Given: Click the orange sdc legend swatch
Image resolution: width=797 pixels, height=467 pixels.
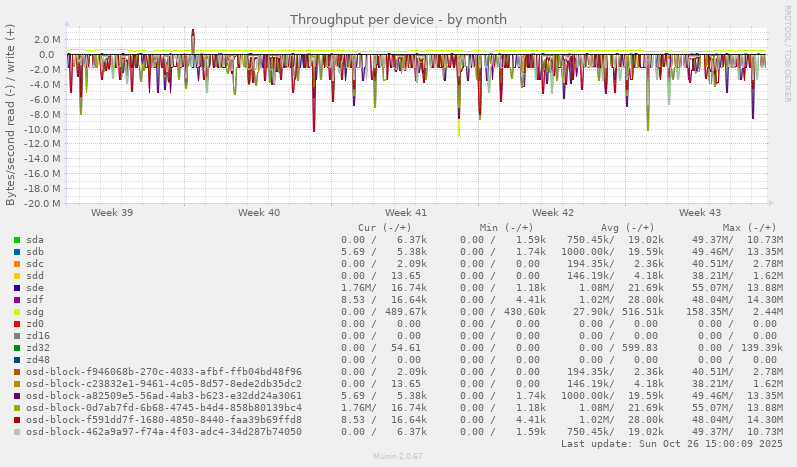Looking at the screenshot, I should coord(17,264).
